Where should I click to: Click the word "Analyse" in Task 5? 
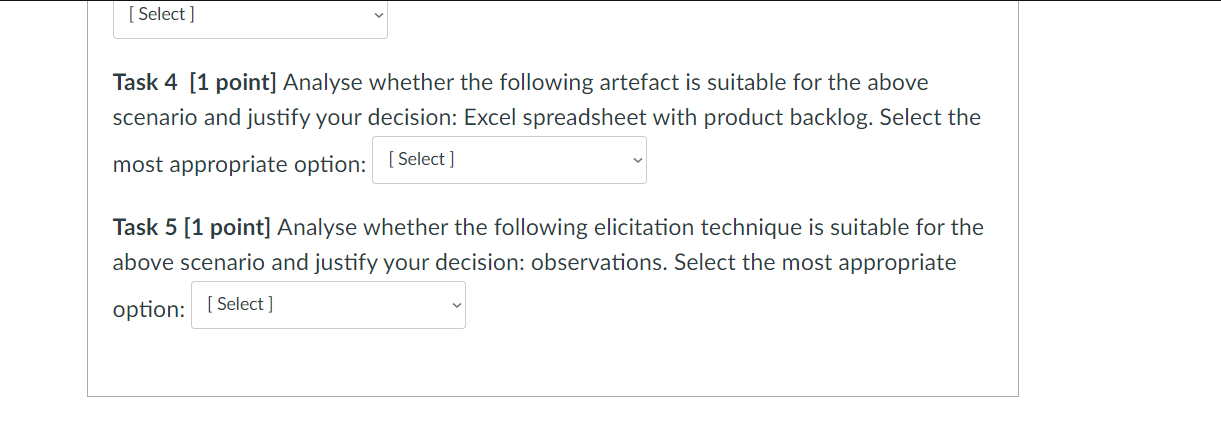(316, 227)
